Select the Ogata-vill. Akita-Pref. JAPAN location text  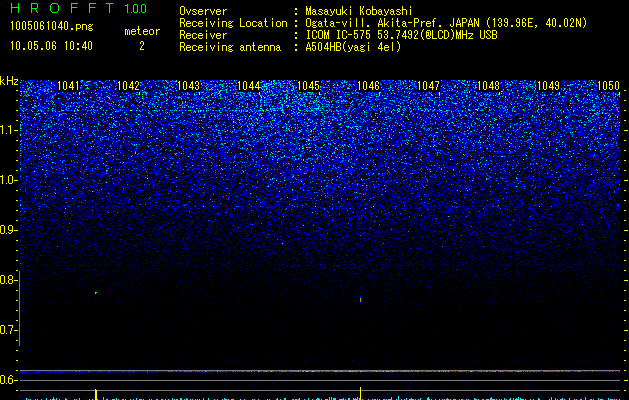click(446, 23)
